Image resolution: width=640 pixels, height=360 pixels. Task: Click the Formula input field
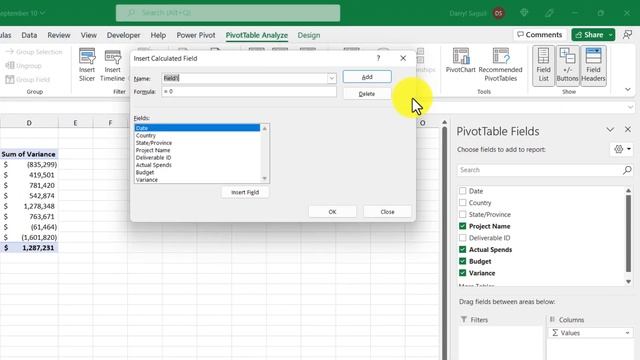pos(249,91)
